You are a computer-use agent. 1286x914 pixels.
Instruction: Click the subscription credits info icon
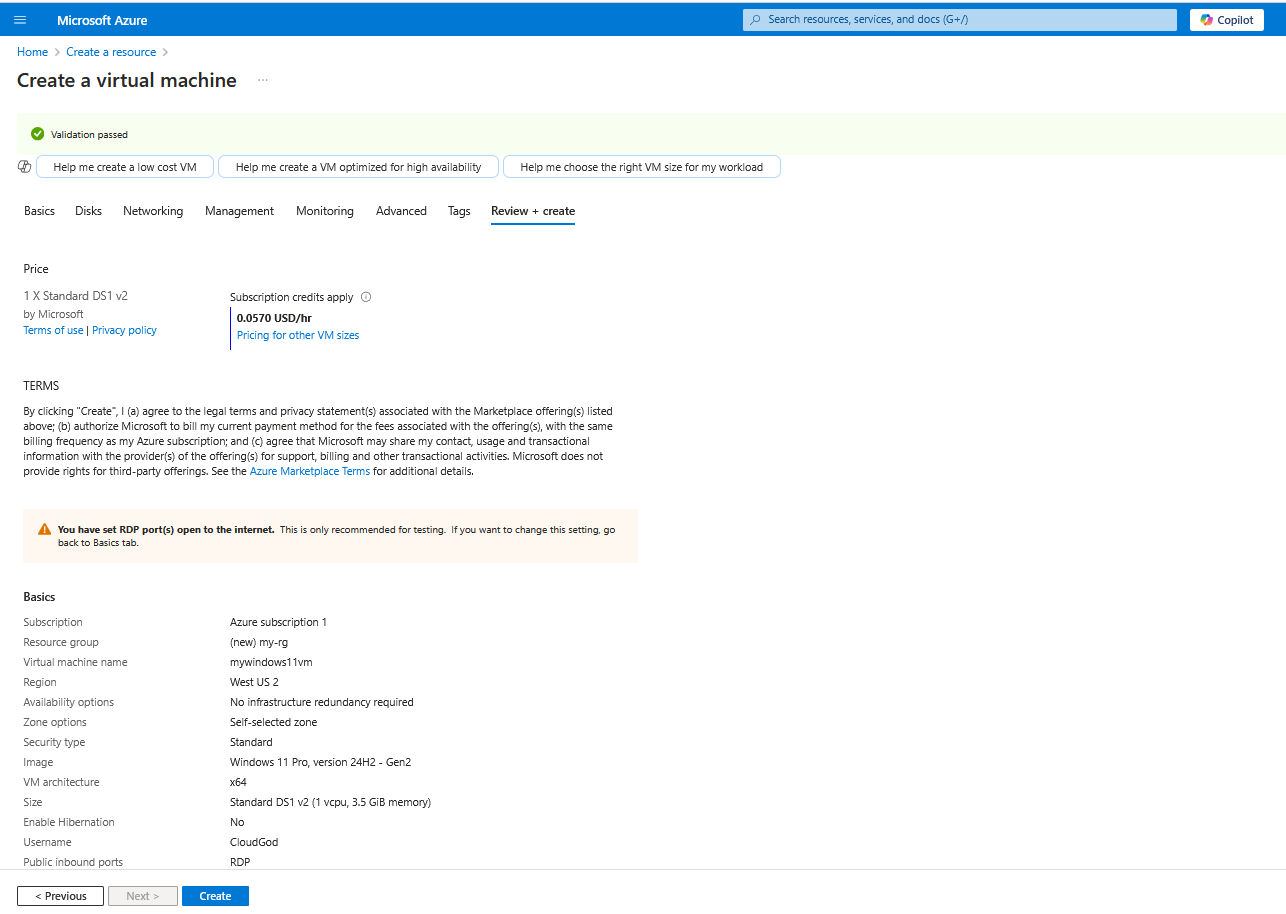pyautogui.click(x=366, y=297)
